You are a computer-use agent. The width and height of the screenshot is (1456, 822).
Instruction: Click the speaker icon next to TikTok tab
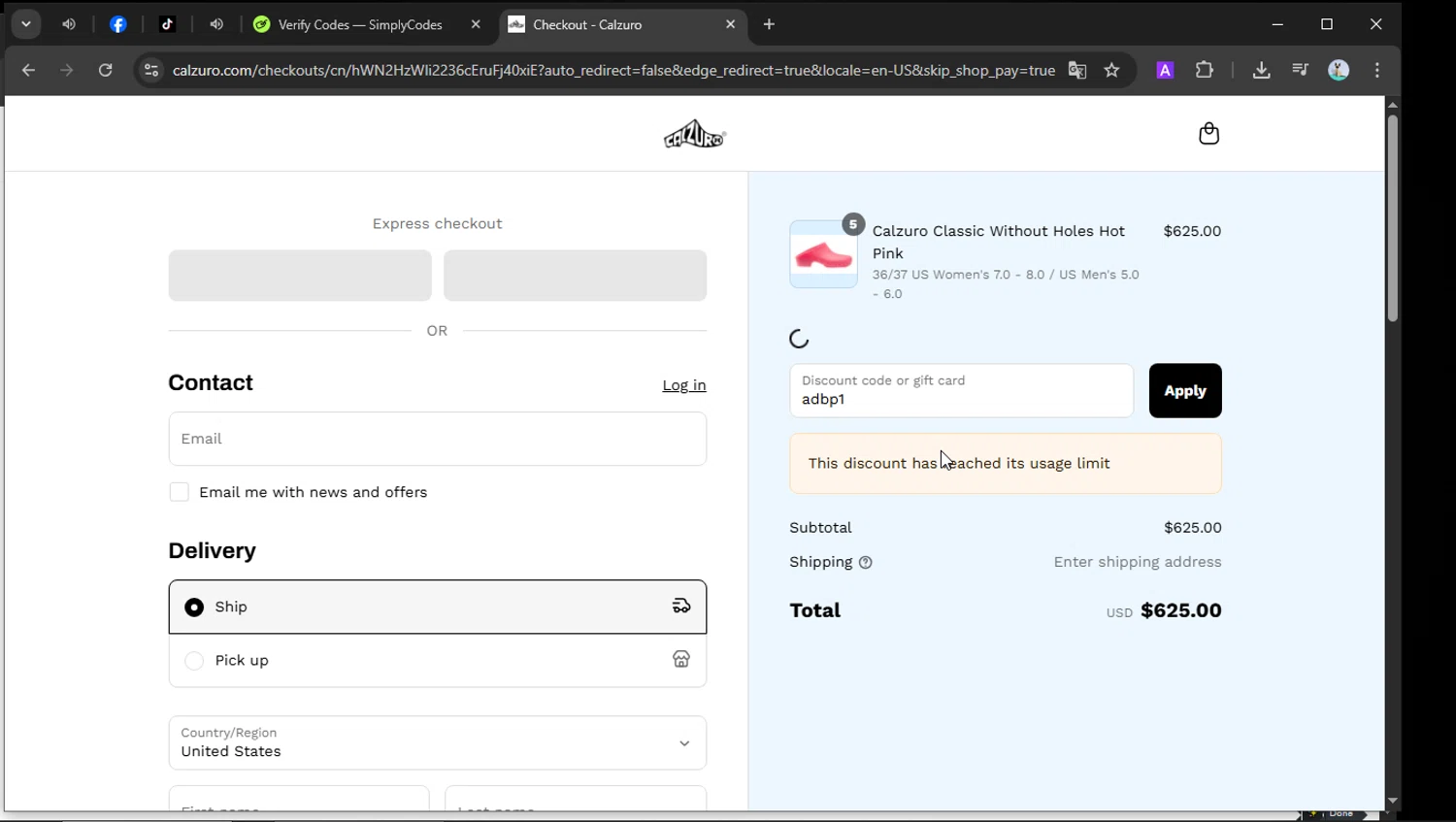[x=216, y=24]
